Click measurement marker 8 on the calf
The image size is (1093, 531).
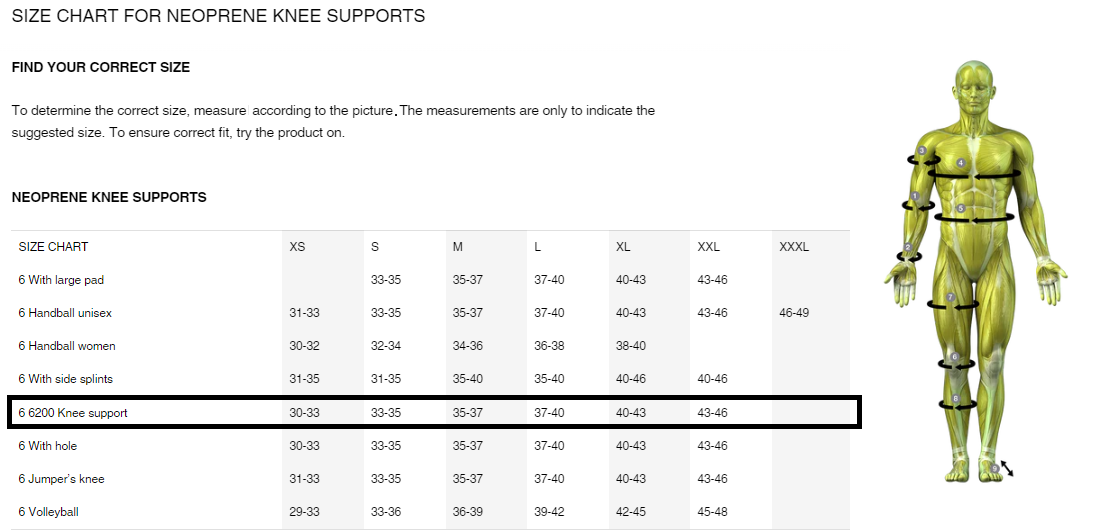956,399
